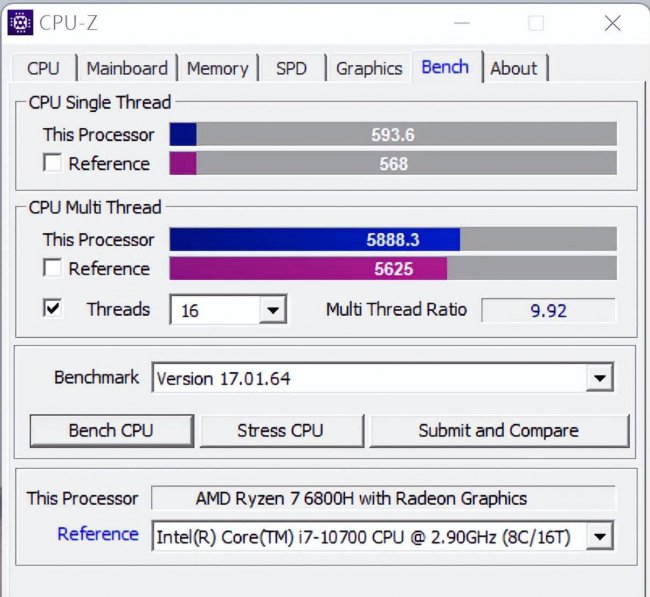
Task: Click the AMD Ryzen 7 6800H processor field
Action: pos(383,498)
